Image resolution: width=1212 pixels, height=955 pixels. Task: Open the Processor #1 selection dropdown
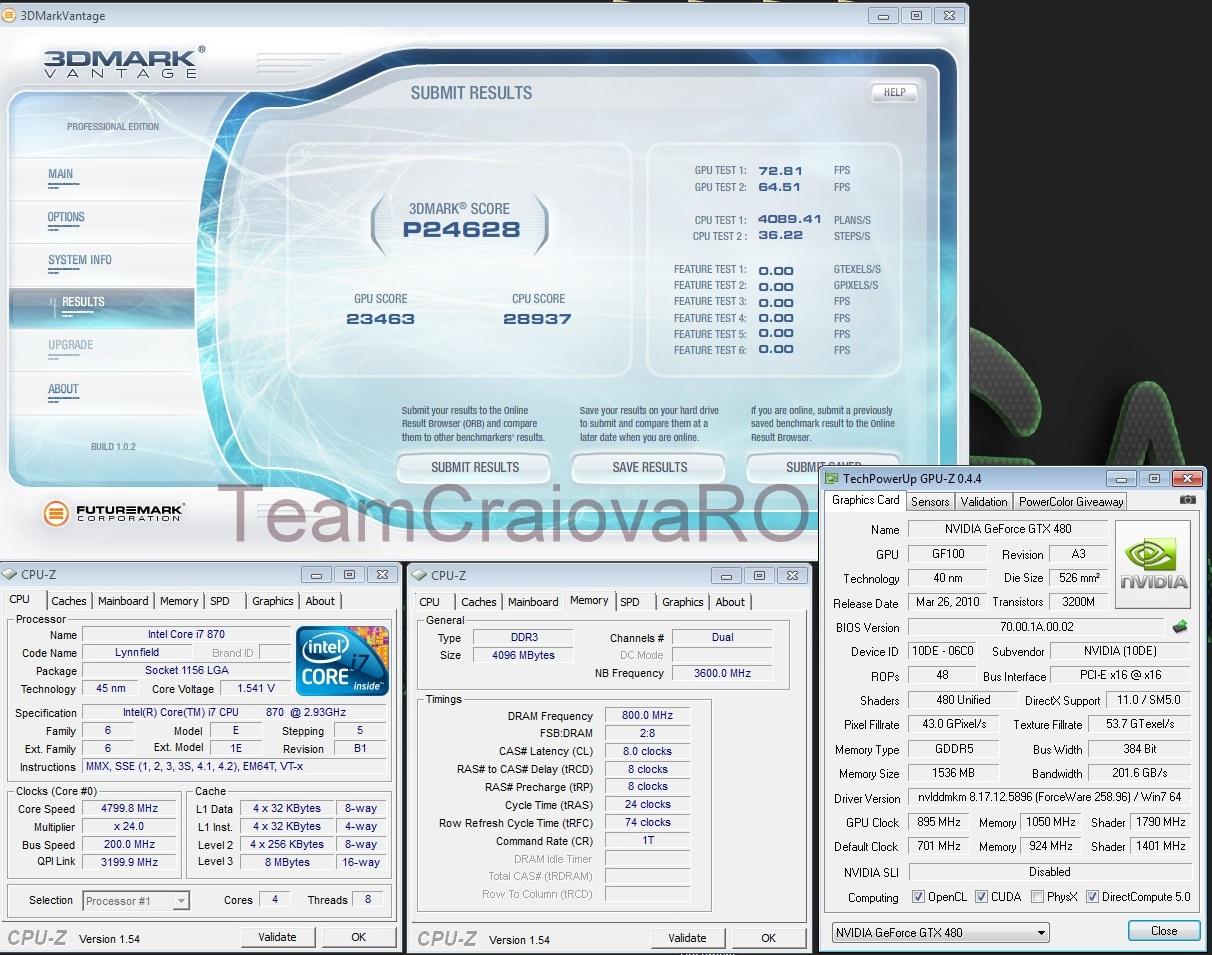tap(136, 901)
